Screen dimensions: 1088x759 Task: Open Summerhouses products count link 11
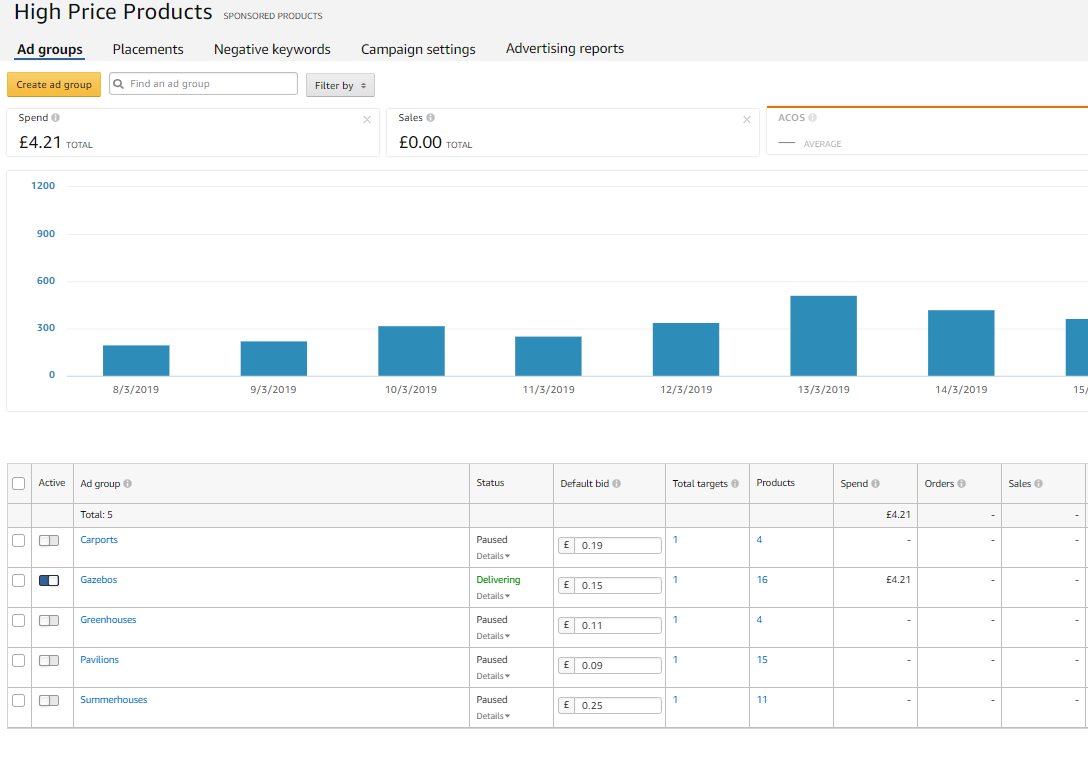click(x=762, y=700)
